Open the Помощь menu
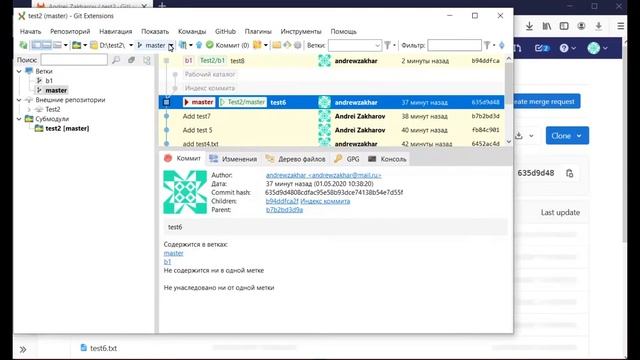Screen dimensions: 640x360 pyautogui.click(x=344, y=31)
